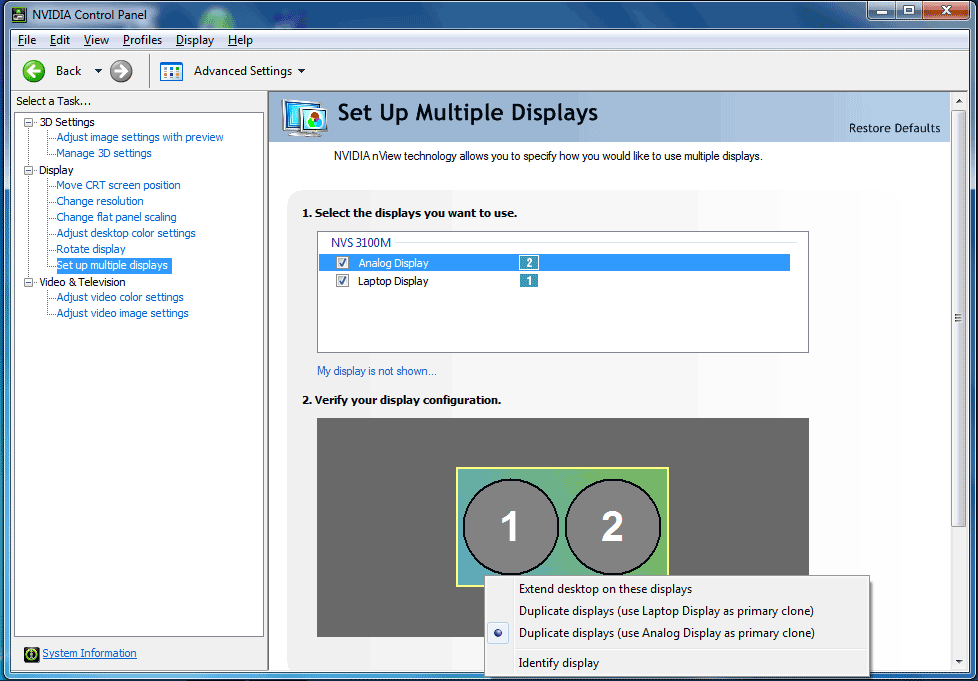Open Adjust video image settings task

pos(122,314)
